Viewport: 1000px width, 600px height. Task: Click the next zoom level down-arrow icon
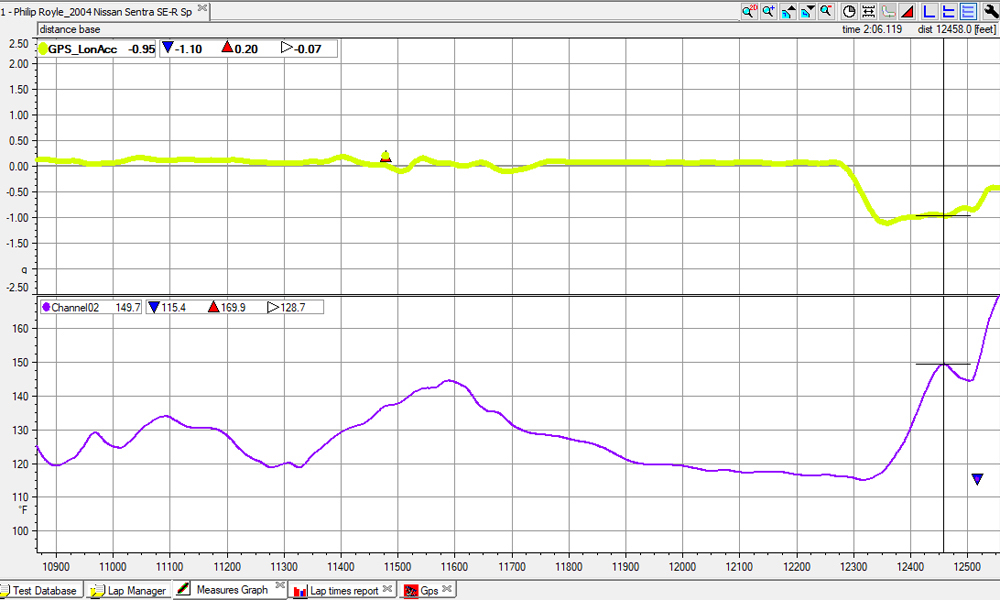click(x=807, y=12)
